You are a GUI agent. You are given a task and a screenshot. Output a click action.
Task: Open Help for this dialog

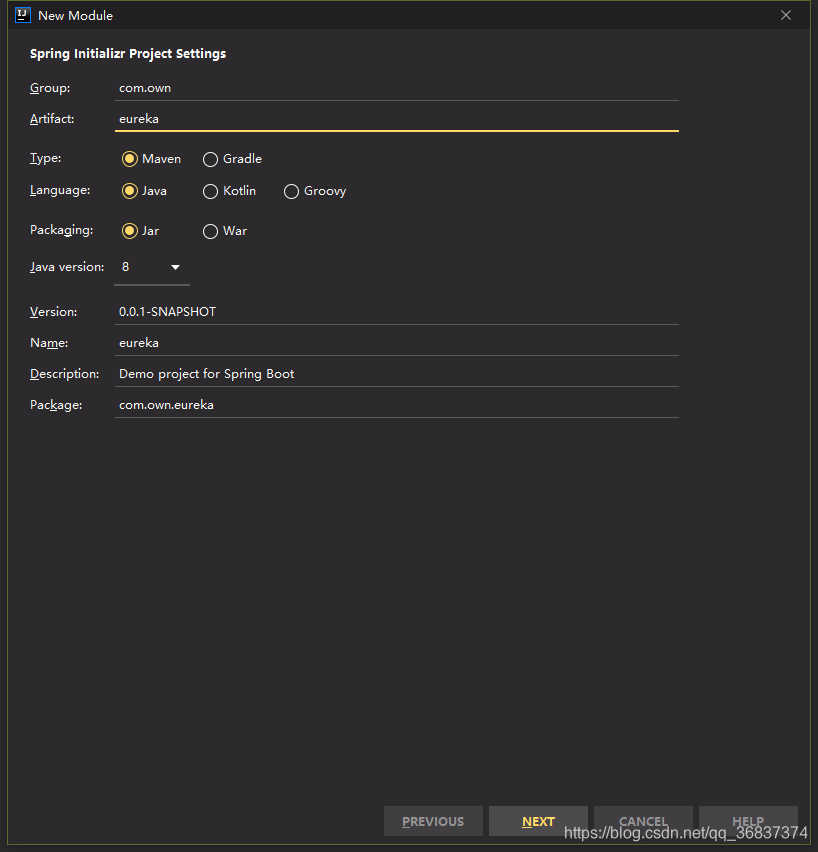pyautogui.click(x=748, y=821)
